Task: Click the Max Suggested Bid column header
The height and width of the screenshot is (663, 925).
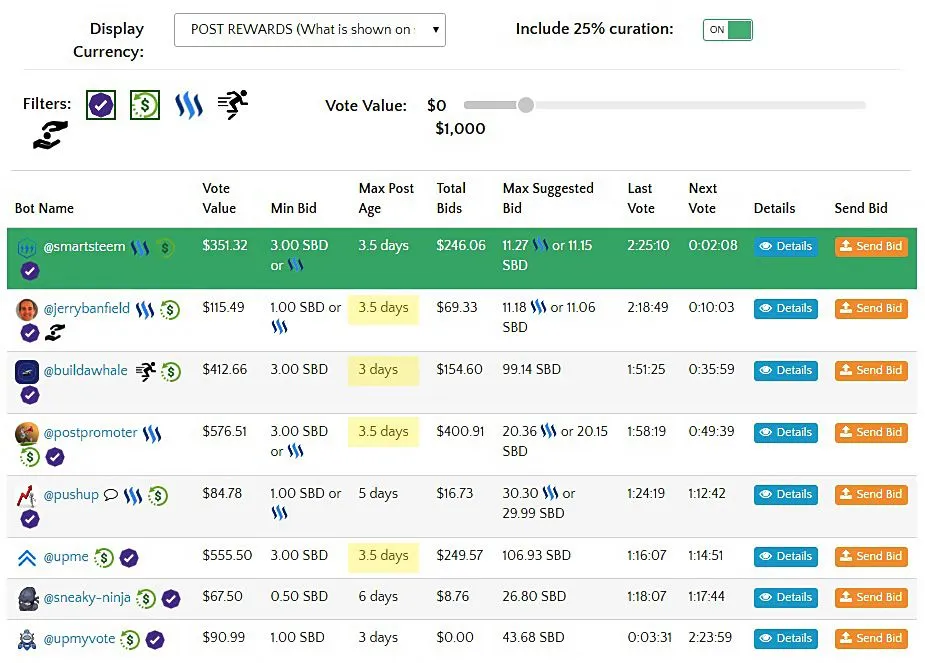Action: point(548,198)
